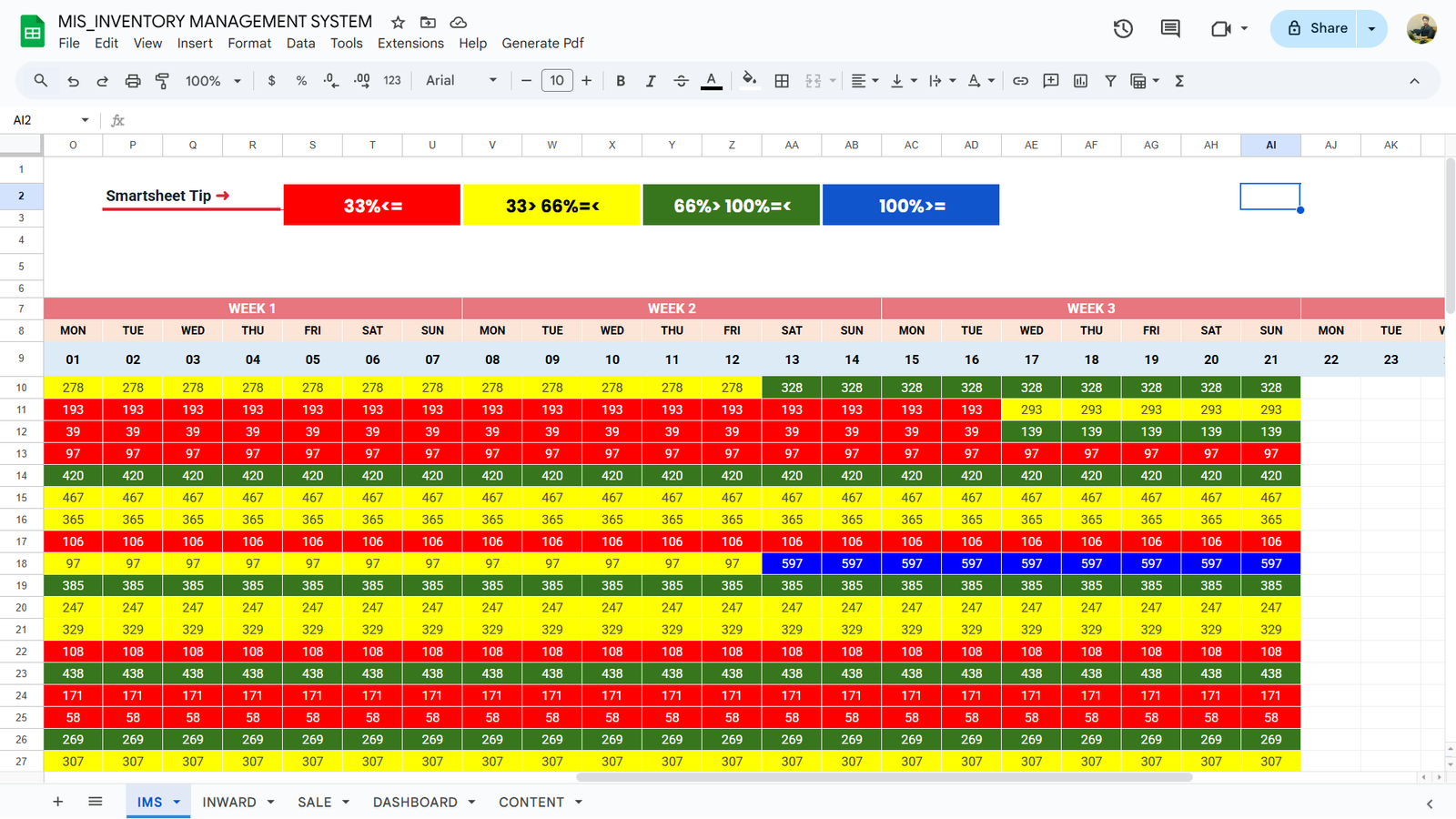
Task: Open the Extensions menu
Action: [x=410, y=43]
